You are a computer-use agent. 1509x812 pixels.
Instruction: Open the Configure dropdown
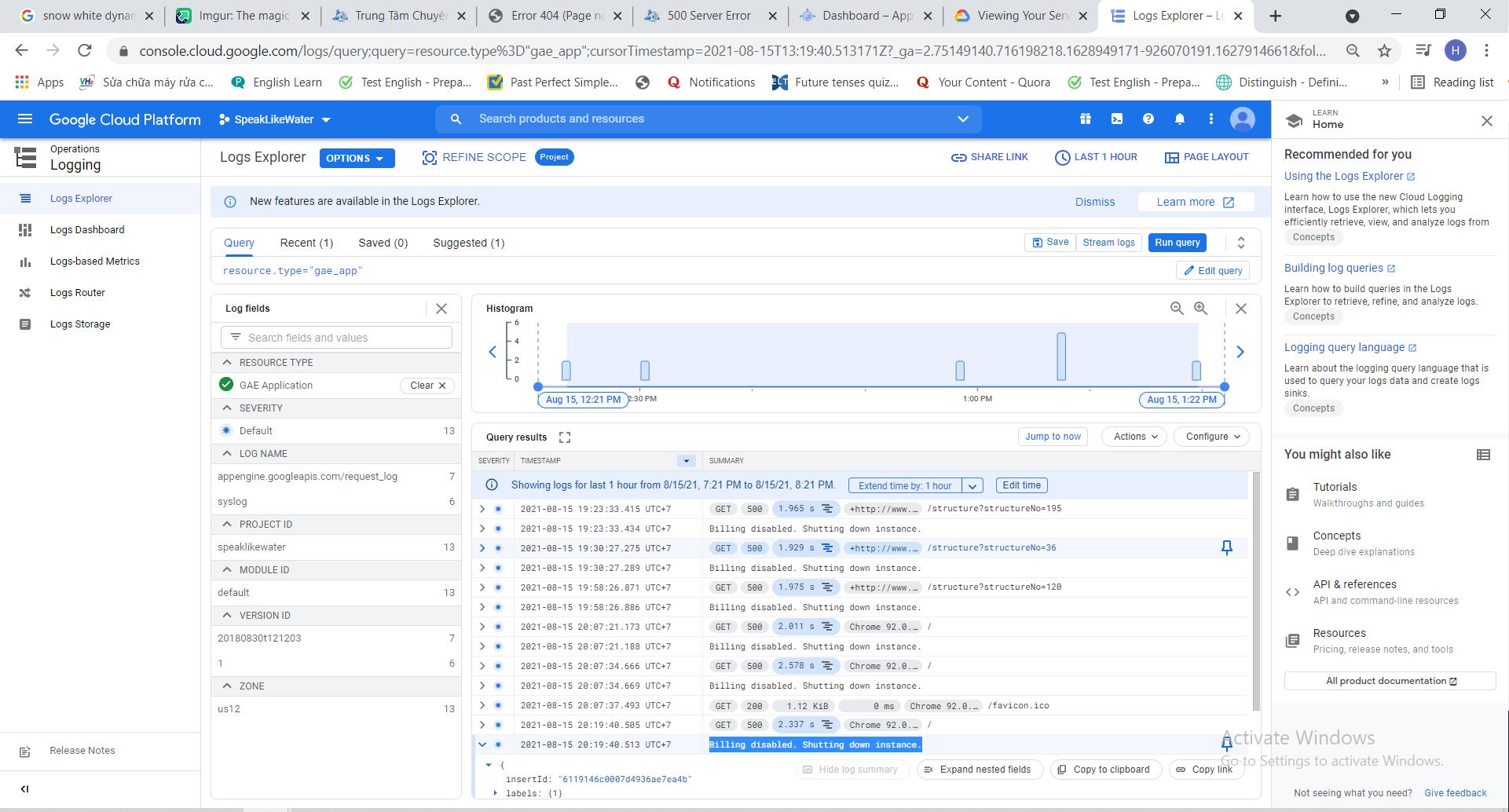point(1213,437)
